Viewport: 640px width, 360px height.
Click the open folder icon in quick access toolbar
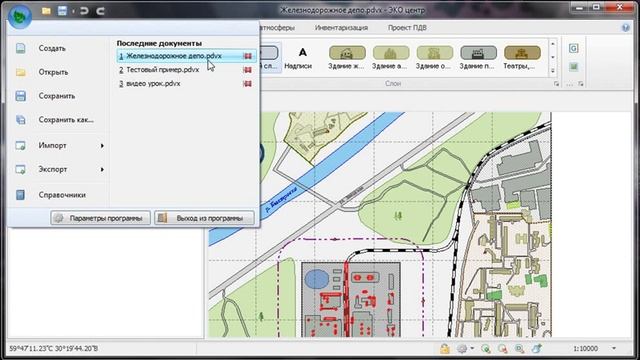(x=46, y=11)
